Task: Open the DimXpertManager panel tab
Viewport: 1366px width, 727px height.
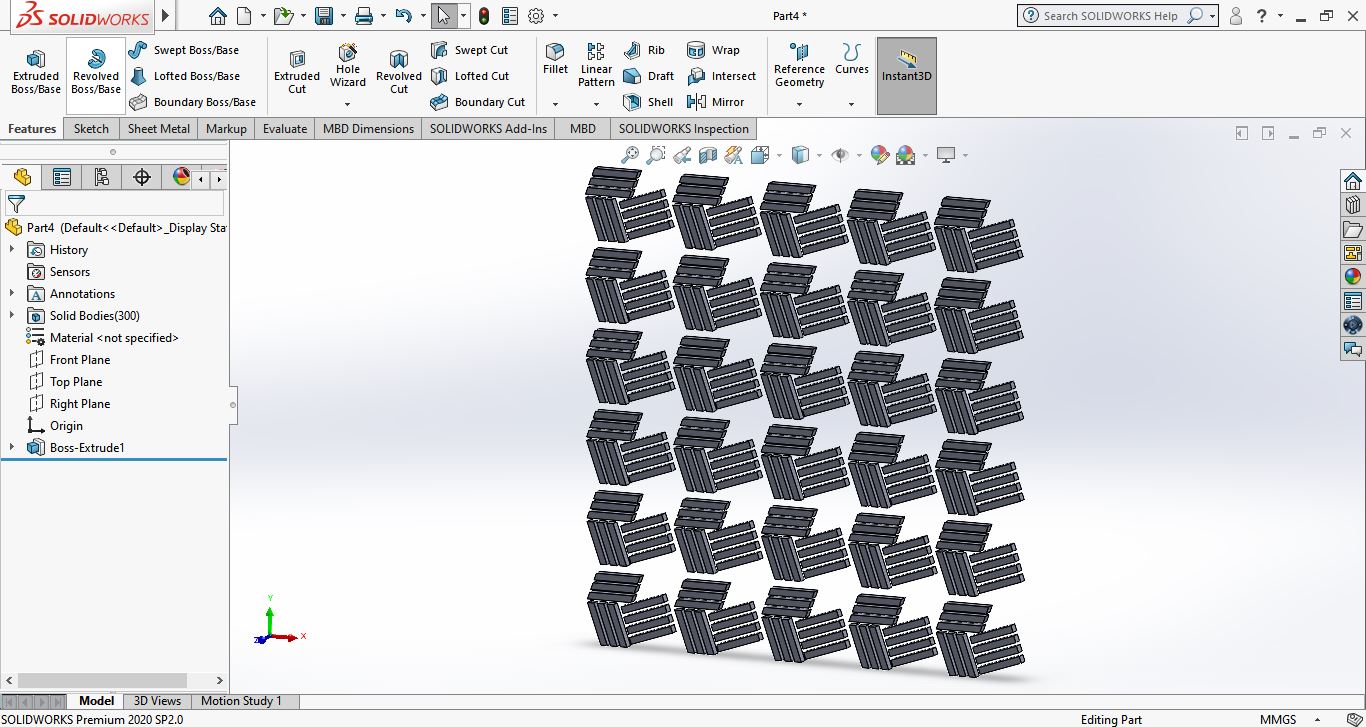Action: pos(141,177)
